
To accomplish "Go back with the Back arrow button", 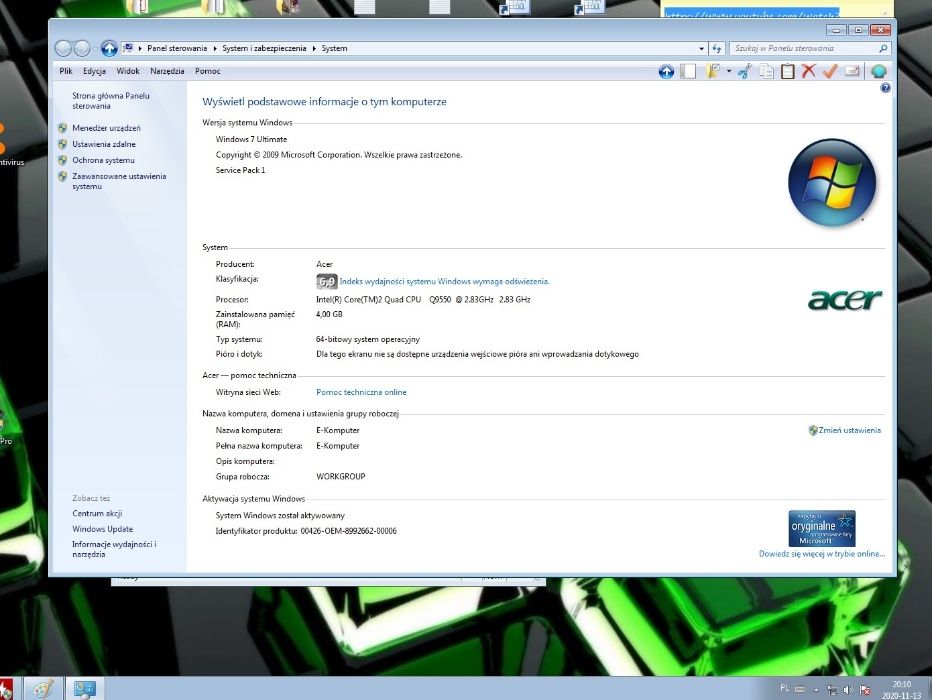I will [63, 48].
